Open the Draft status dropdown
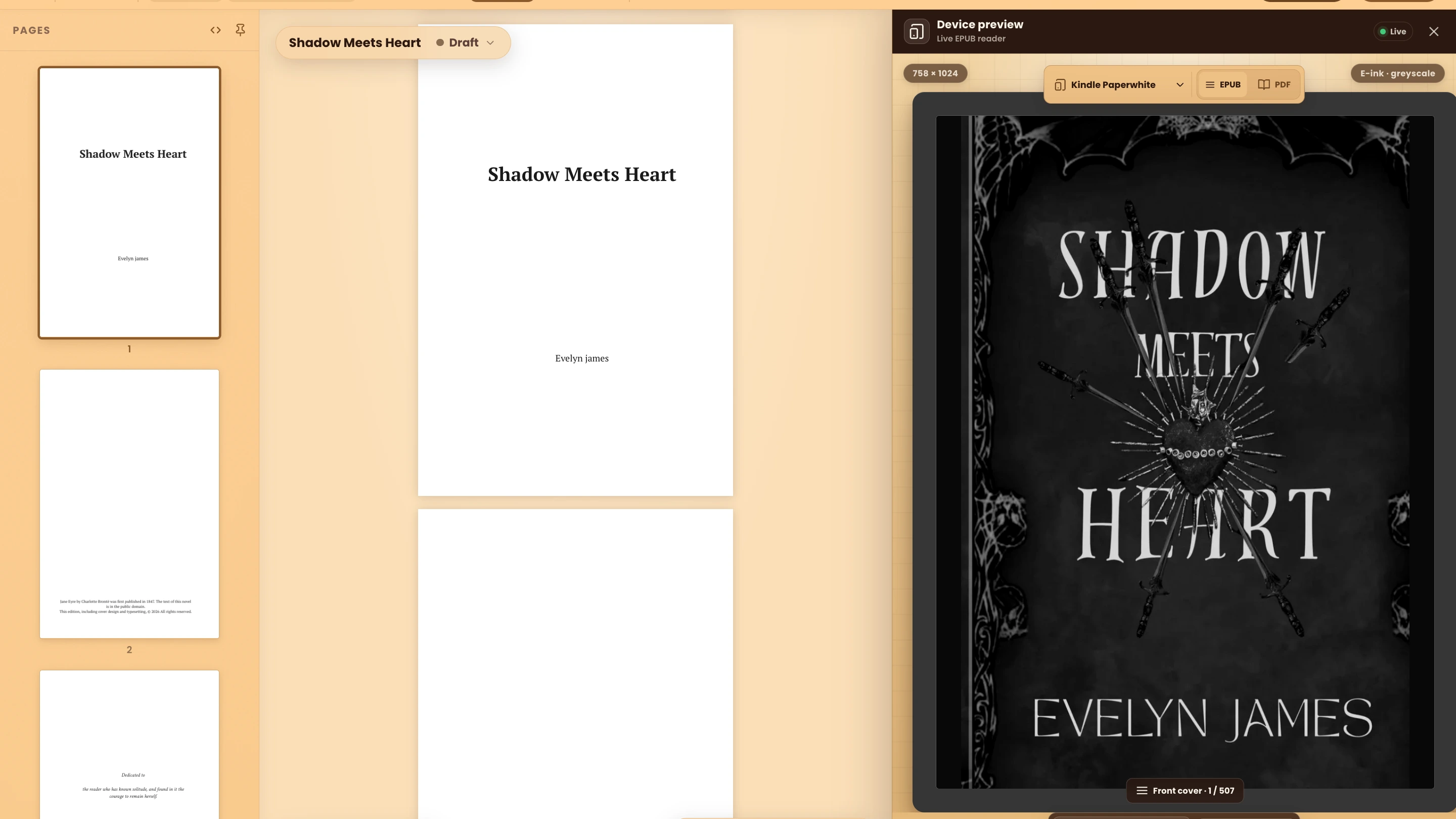The width and height of the screenshot is (1456, 819). [465, 42]
